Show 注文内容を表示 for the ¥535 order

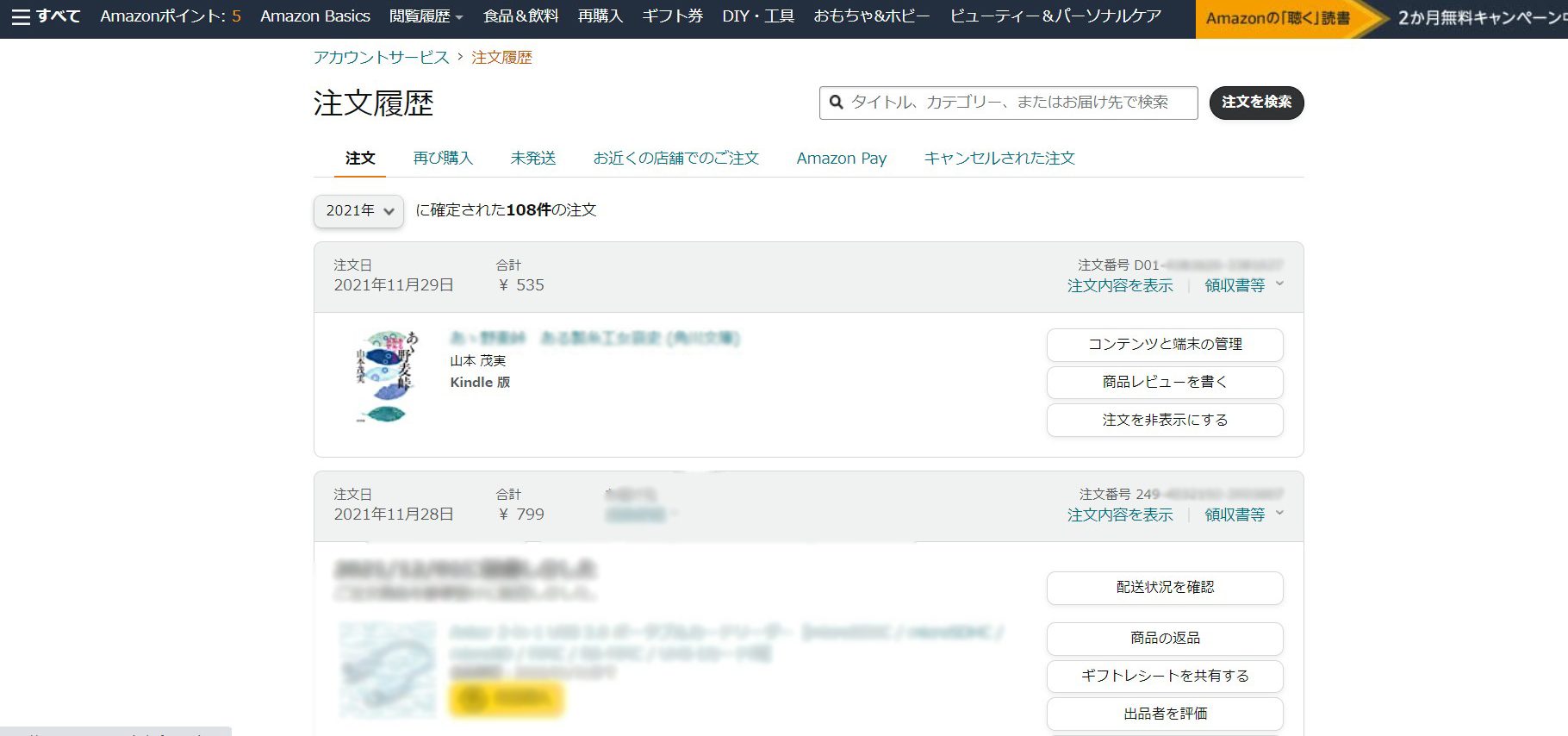click(x=1120, y=285)
